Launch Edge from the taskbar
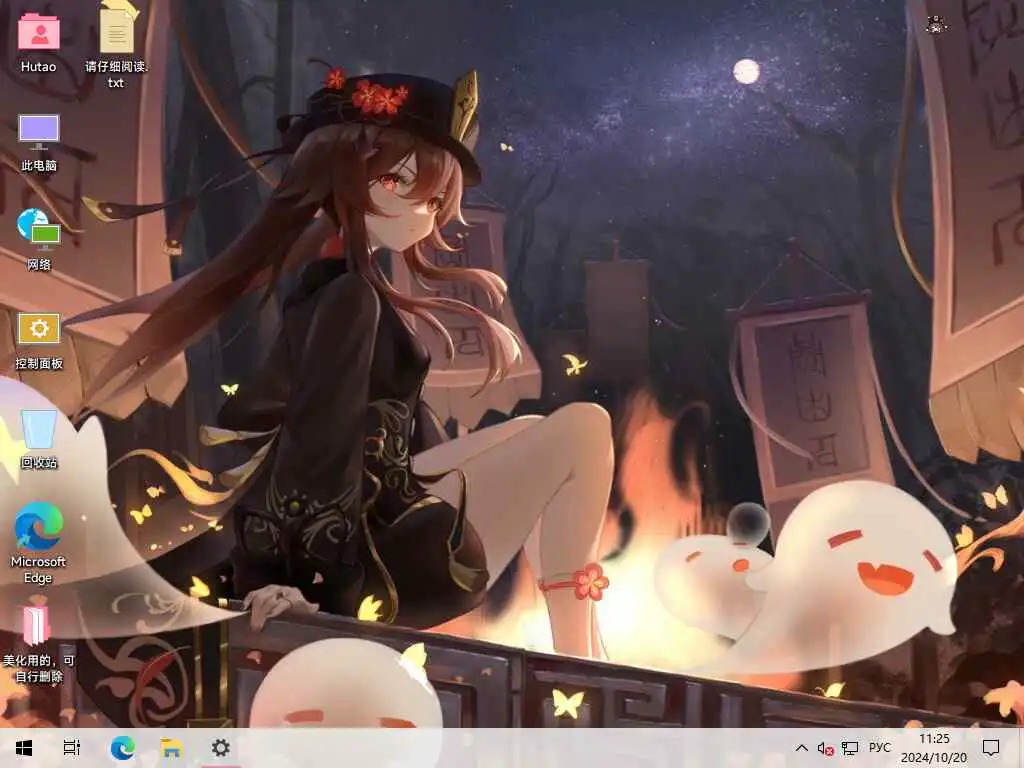 [122, 748]
